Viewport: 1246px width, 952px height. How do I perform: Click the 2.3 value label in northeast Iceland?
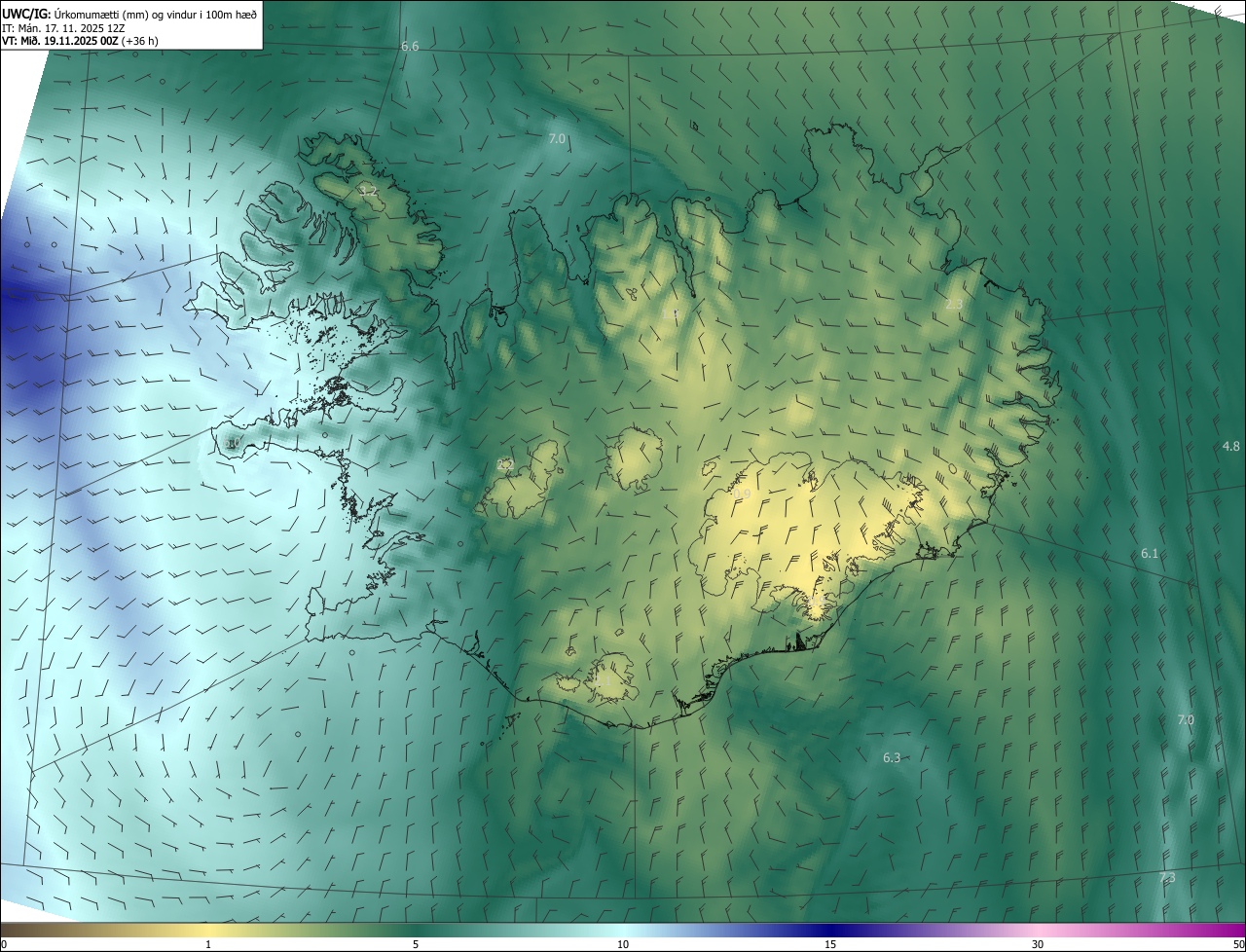click(x=954, y=305)
